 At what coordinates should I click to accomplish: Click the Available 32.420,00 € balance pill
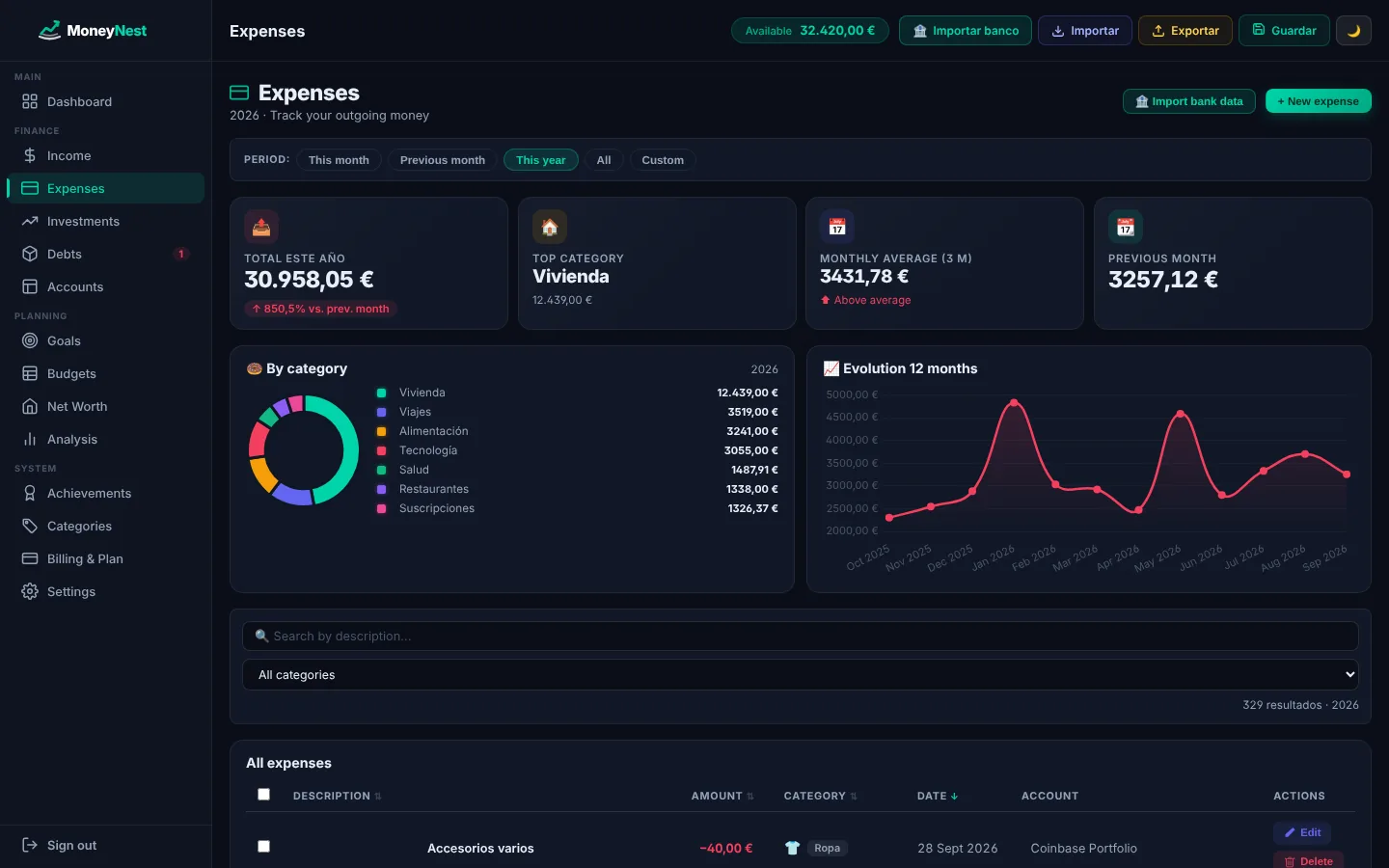coord(810,31)
